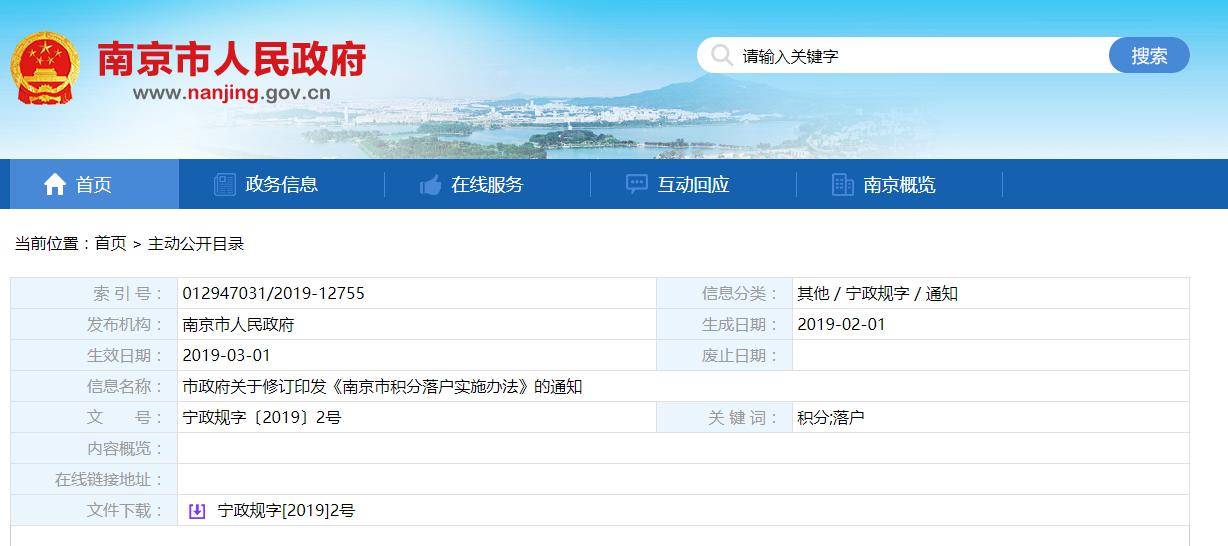
Task: Click the chat bubble icon beside 互动回应
Action: (637, 184)
